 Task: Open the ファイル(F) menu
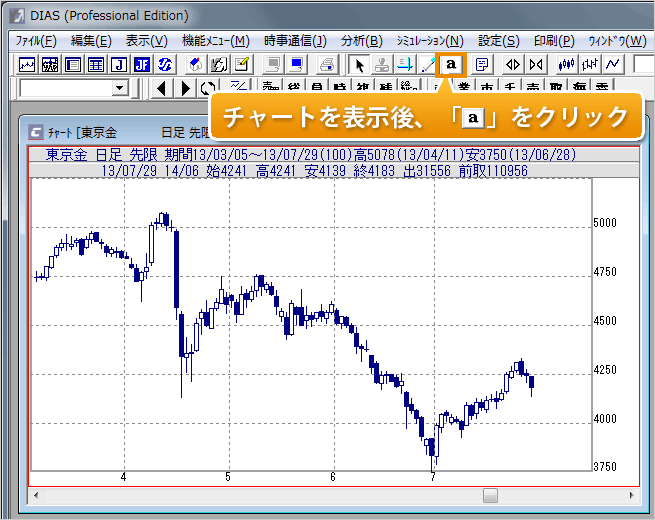[x=37, y=41]
